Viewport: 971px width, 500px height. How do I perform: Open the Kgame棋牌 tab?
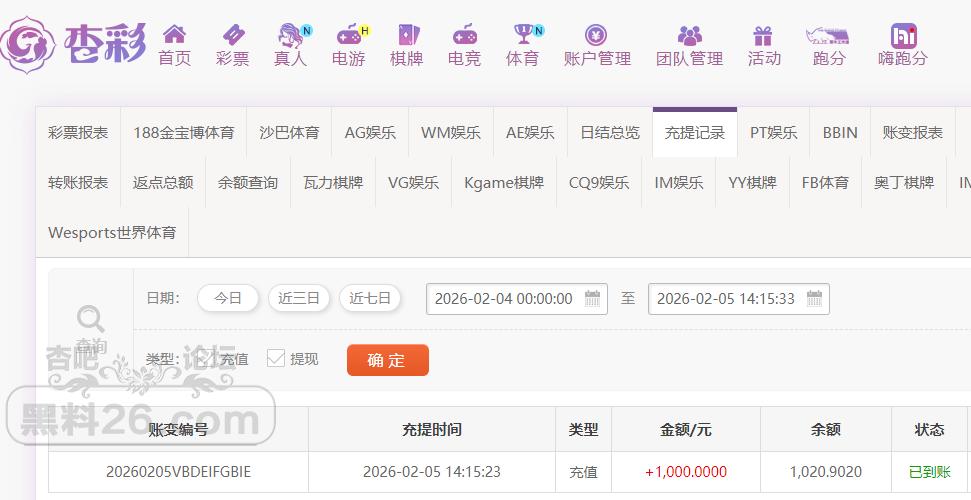(x=504, y=183)
